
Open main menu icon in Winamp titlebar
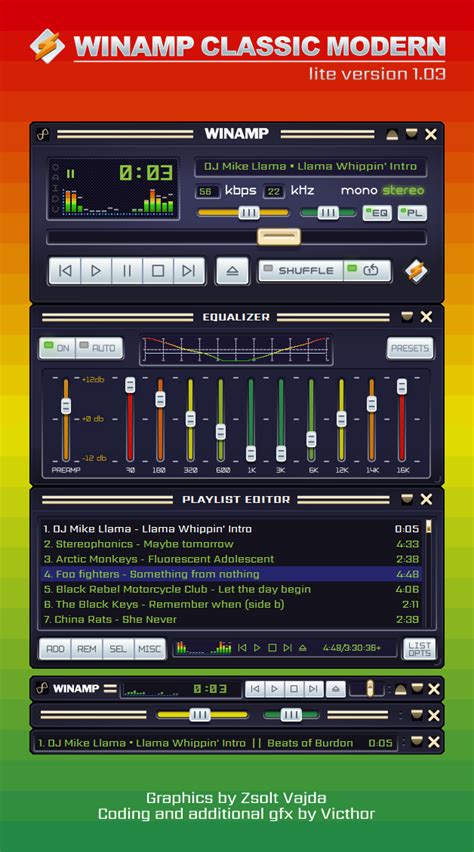[x=43, y=134]
